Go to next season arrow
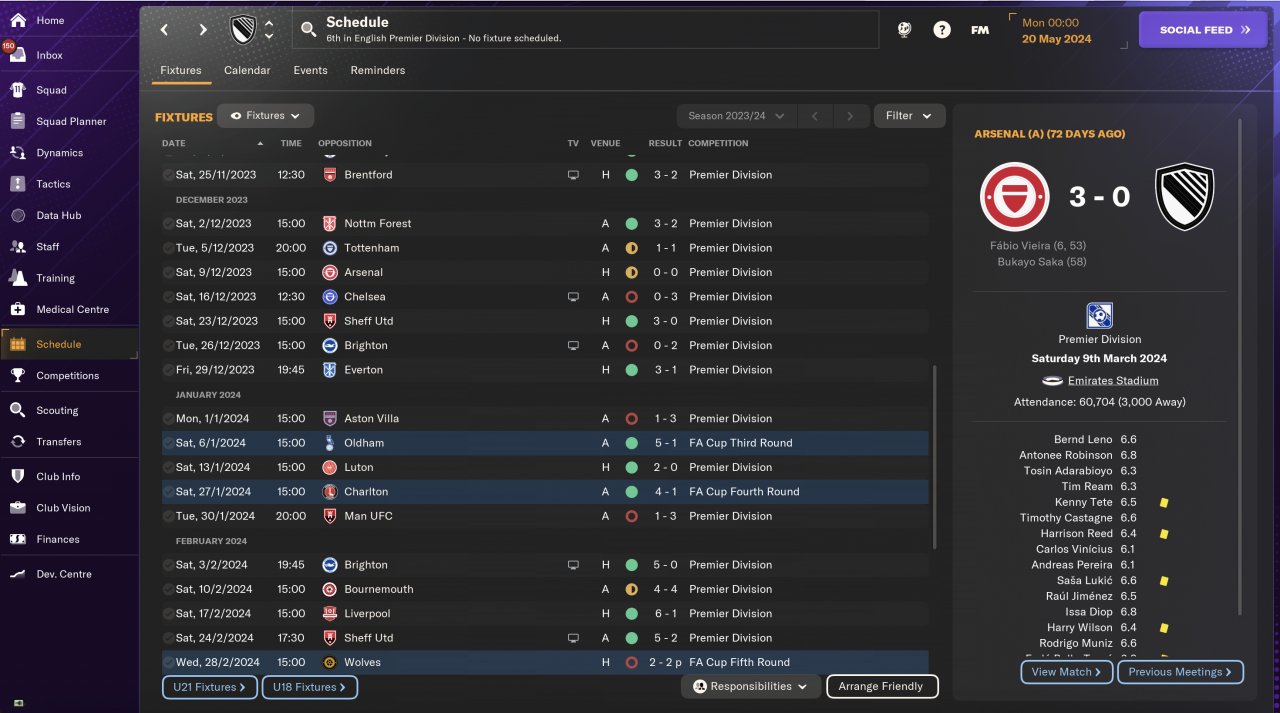 point(850,116)
